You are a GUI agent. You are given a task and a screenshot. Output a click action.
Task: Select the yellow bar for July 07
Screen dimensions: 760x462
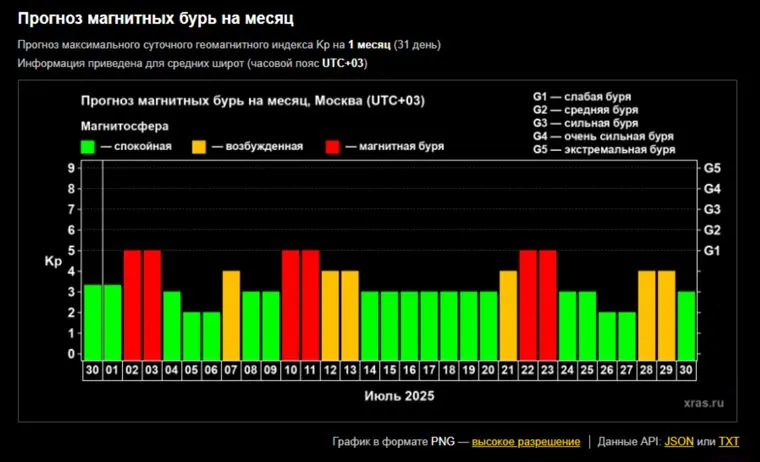point(231,315)
